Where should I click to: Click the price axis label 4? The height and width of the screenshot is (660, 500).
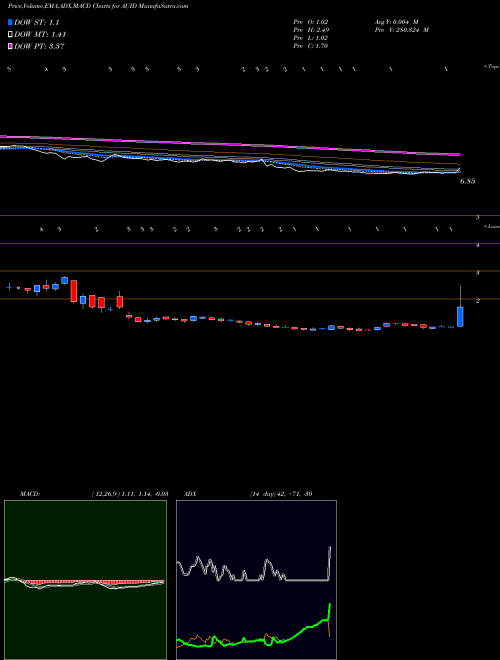point(478,245)
